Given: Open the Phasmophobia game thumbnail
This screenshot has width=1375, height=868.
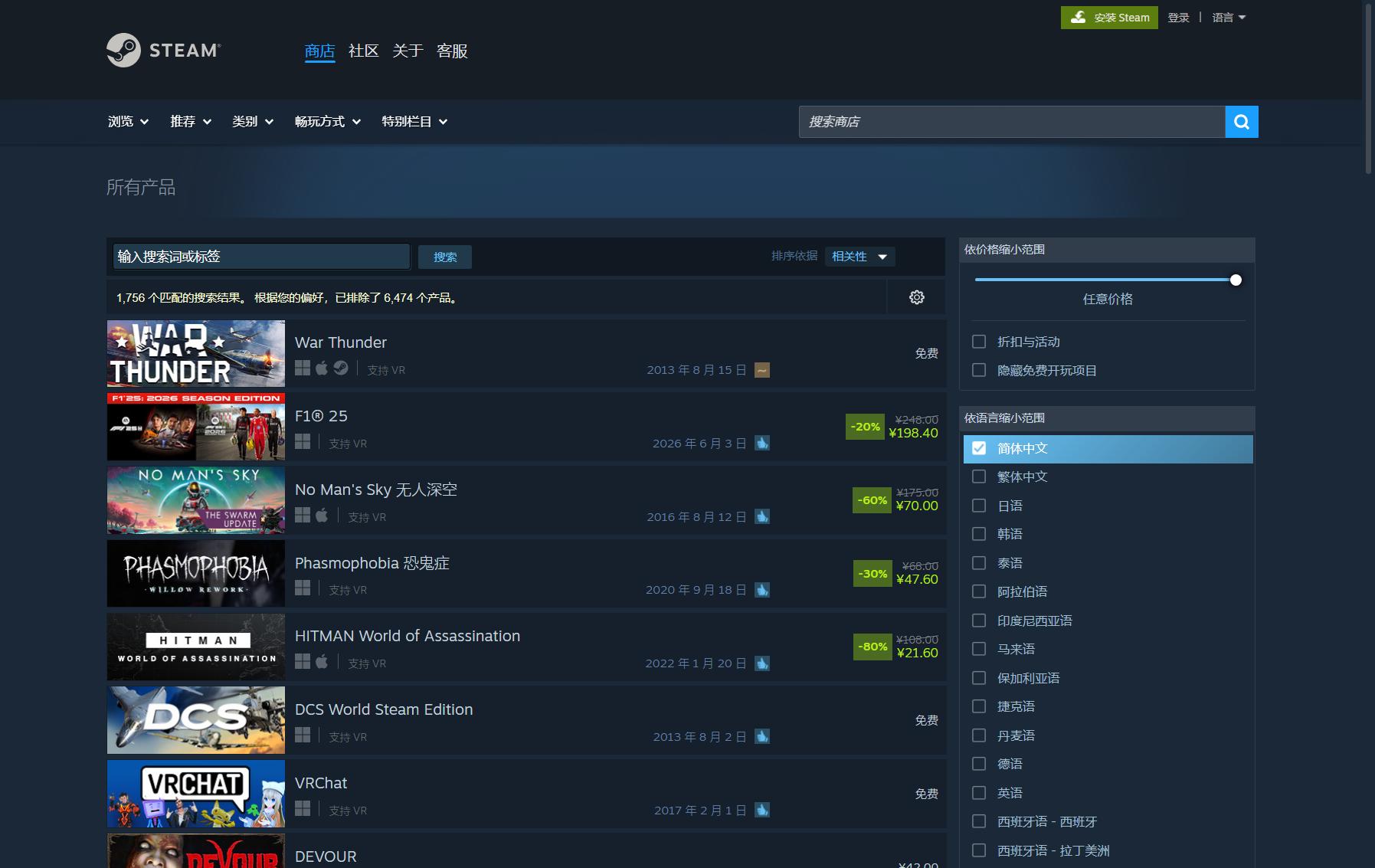Looking at the screenshot, I should pyautogui.click(x=196, y=574).
